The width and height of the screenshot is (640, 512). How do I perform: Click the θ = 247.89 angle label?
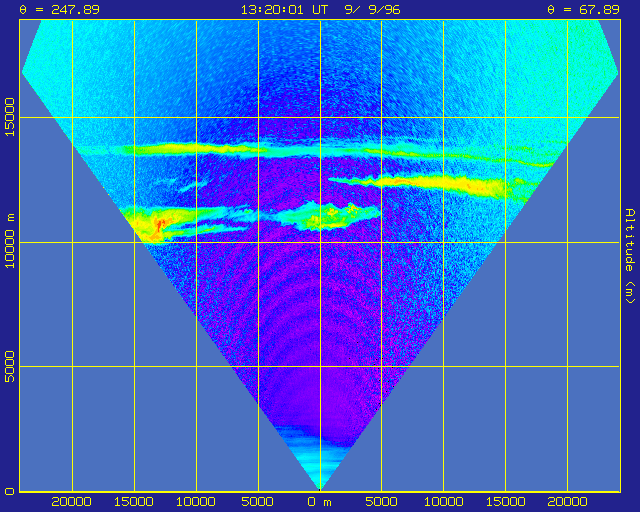pyautogui.click(x=60, y=10)
